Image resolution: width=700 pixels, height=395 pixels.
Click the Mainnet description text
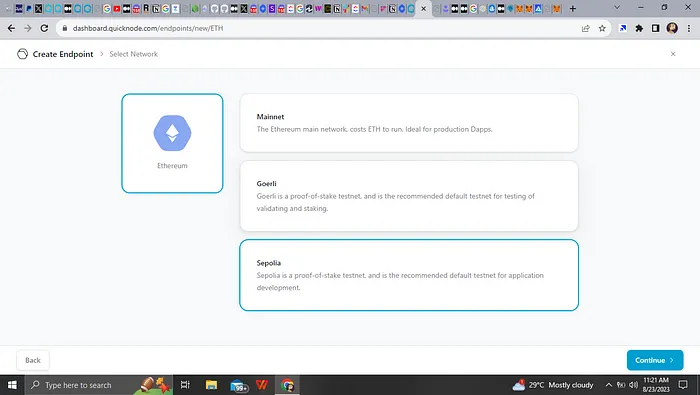375,129
